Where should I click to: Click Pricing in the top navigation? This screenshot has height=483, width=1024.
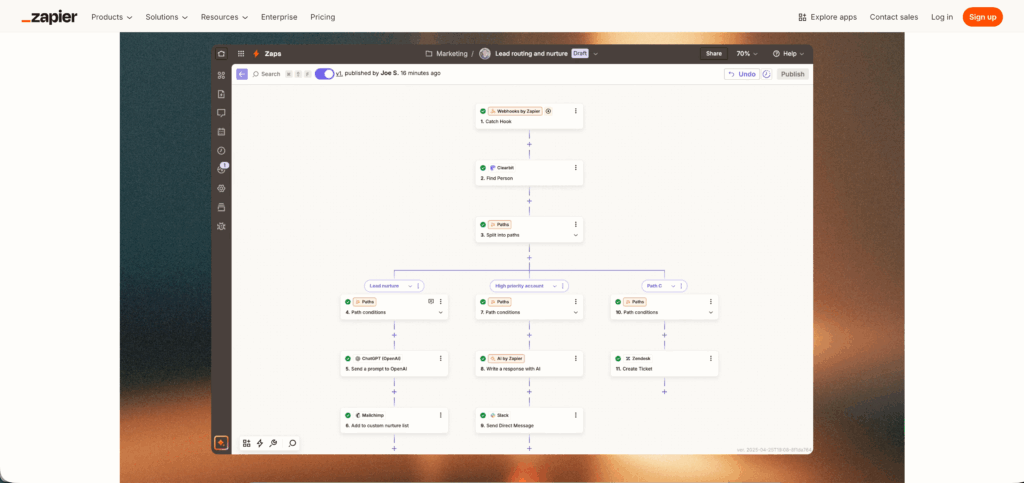tap(323, 17)
